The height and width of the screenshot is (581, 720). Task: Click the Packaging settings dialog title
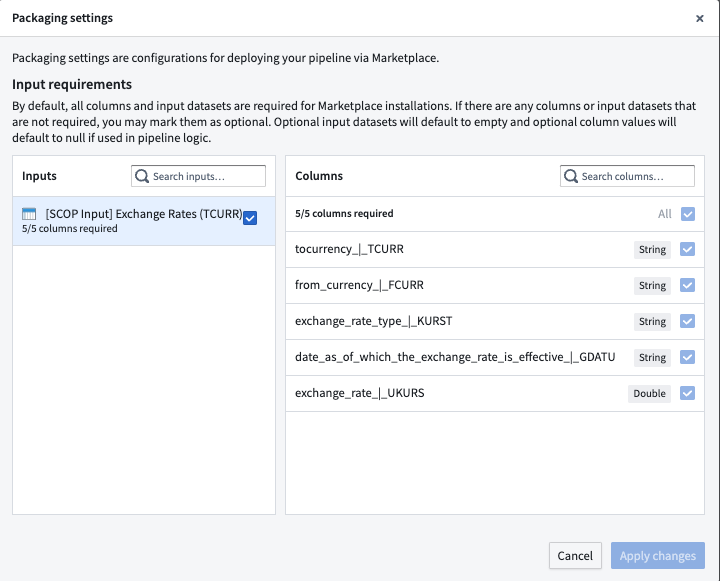coord(62,18)
